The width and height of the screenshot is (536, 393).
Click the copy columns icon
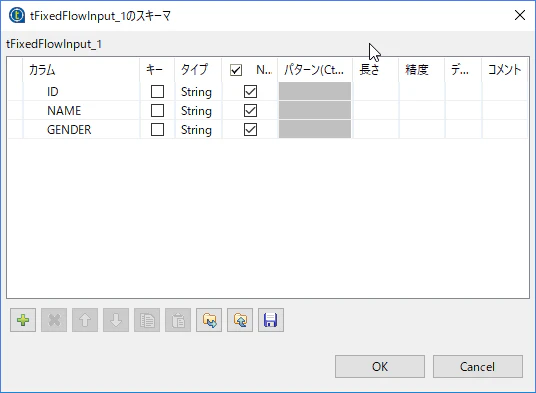point(147,320)
